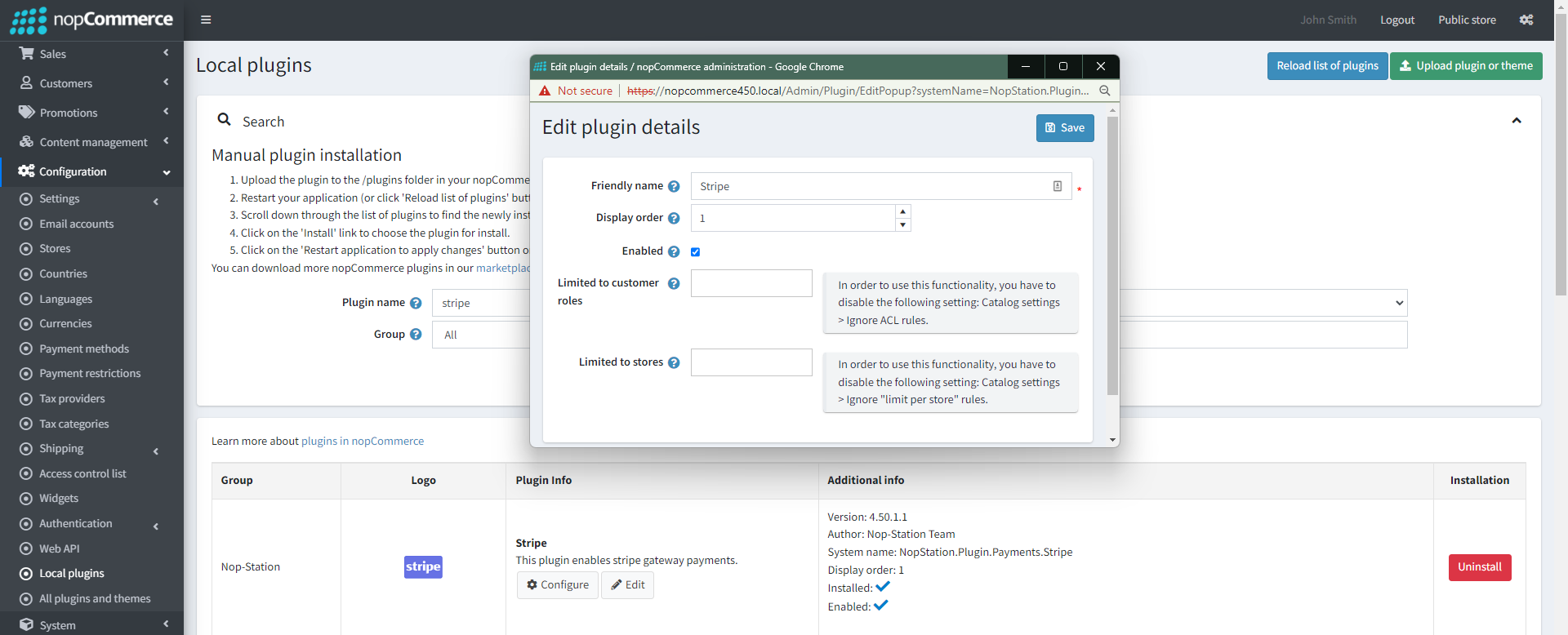The width and height of the screenshot is (1568, 635).
Task: Configure the Stripe plugin
Action: (x=558, y=585)
